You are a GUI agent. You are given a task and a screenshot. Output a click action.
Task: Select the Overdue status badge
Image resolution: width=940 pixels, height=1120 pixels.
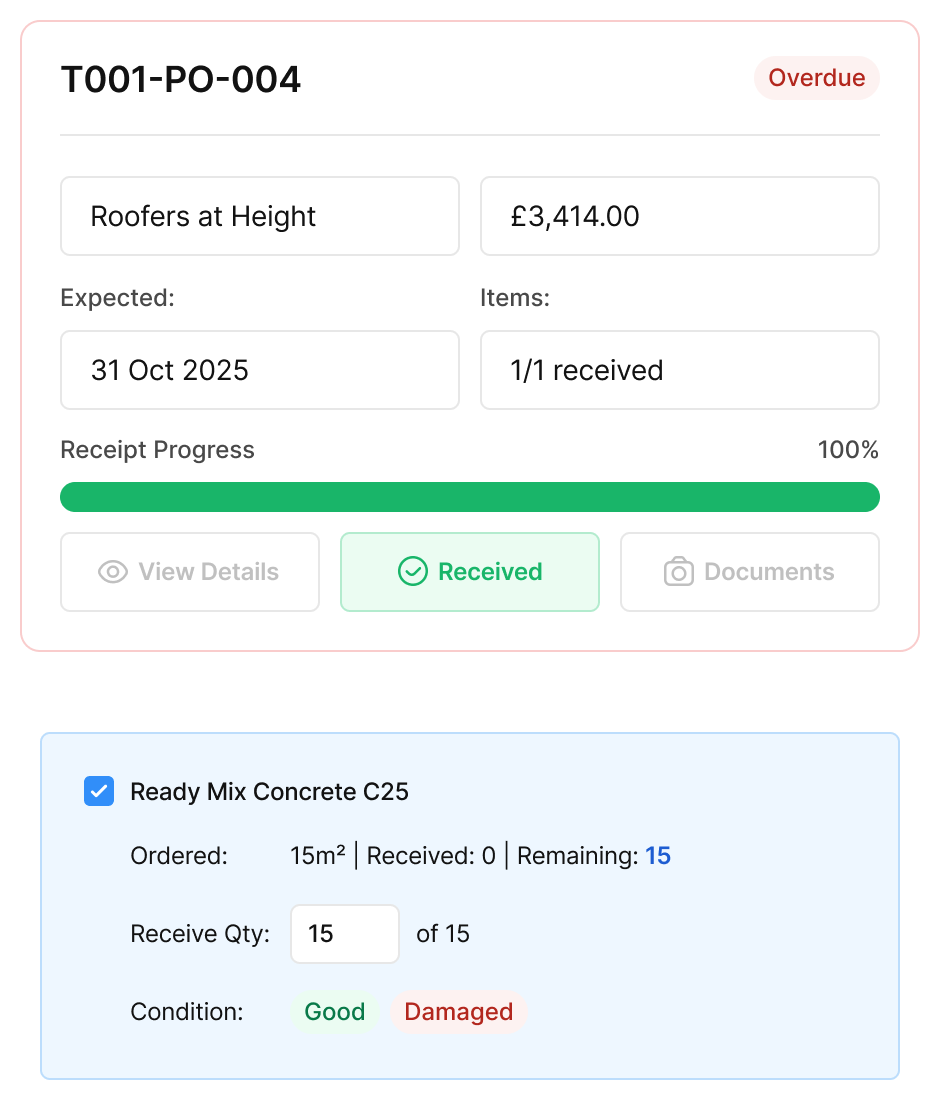816,78
